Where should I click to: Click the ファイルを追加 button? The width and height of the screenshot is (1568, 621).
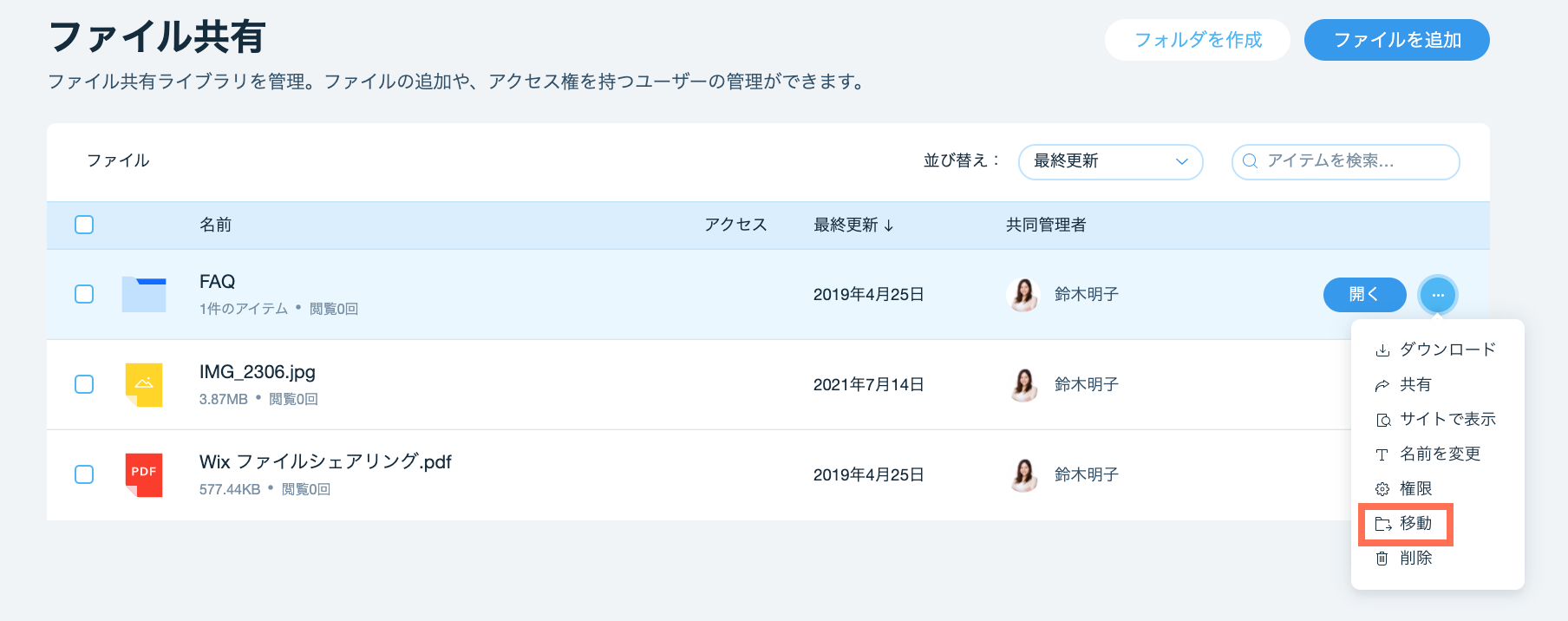coord(1397,40)
